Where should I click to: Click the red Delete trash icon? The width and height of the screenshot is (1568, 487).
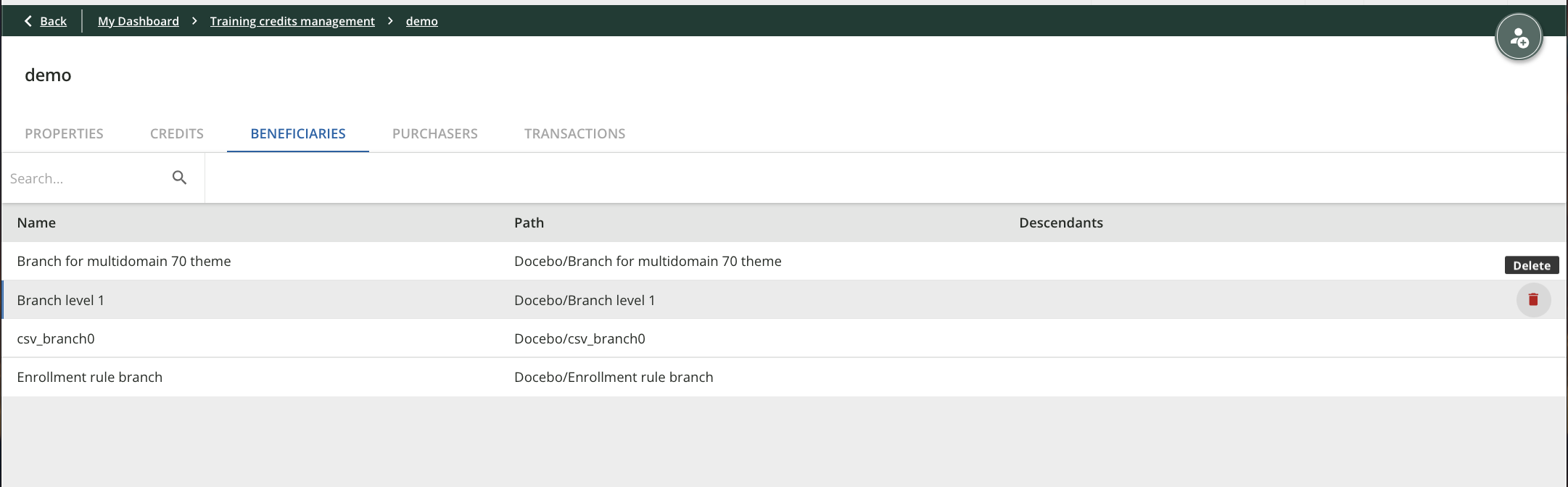tap(1533, 299)
